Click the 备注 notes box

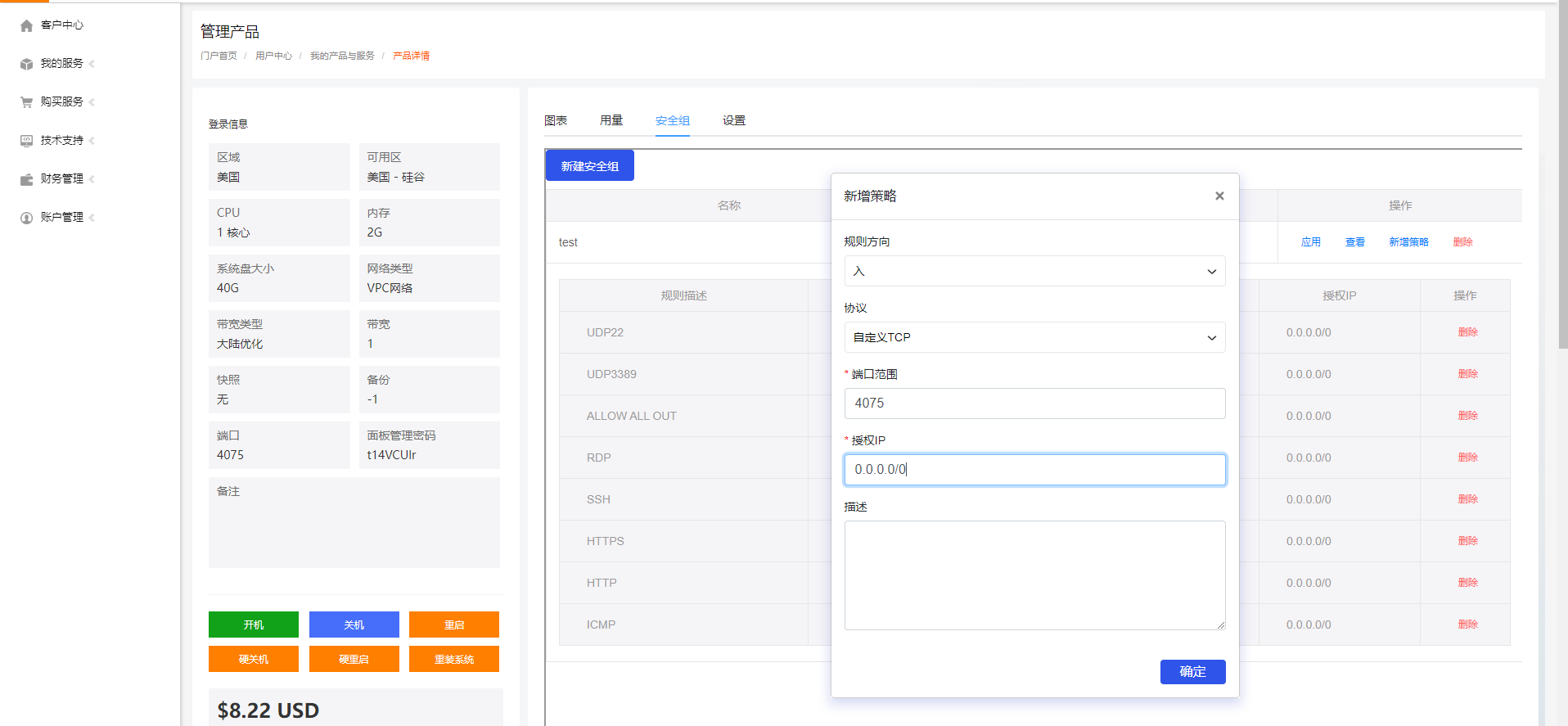coord(354,522)
